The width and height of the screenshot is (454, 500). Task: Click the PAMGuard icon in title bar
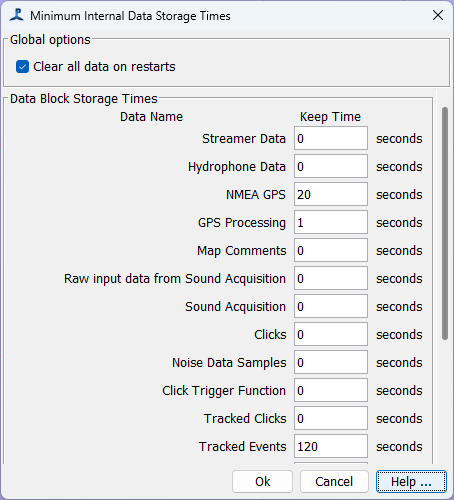click(17, 15)
